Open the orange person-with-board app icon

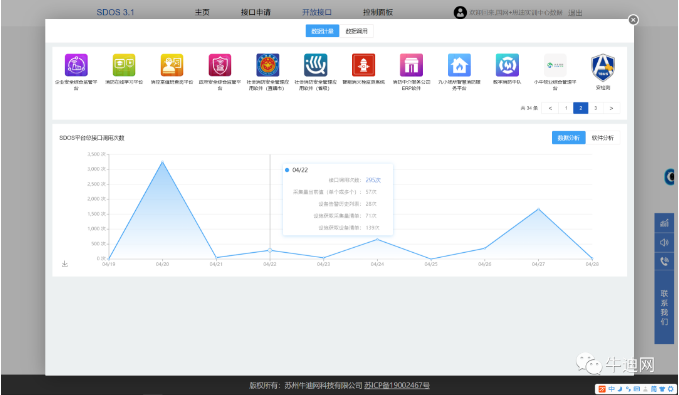172,65
